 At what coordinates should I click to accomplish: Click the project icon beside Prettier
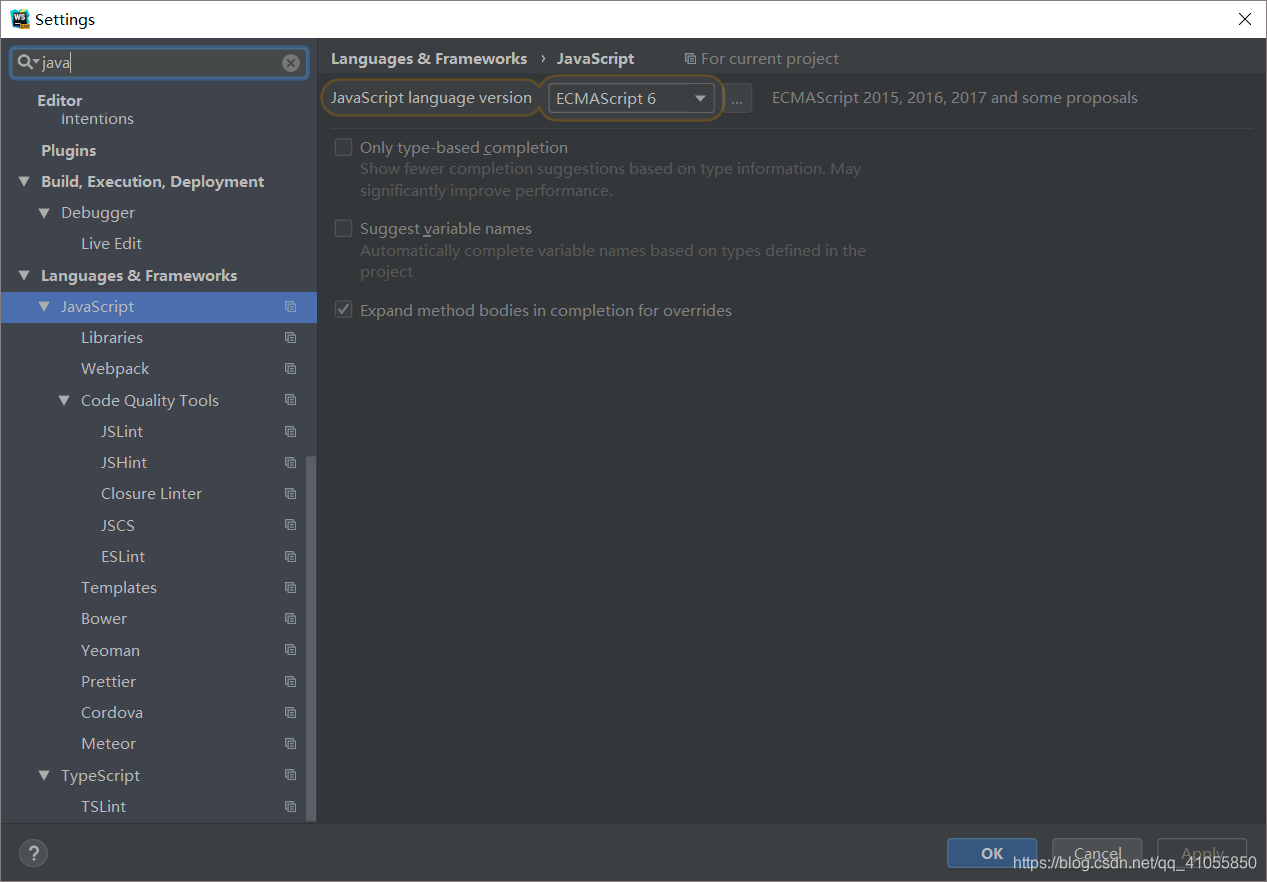(x=290, y=681)
